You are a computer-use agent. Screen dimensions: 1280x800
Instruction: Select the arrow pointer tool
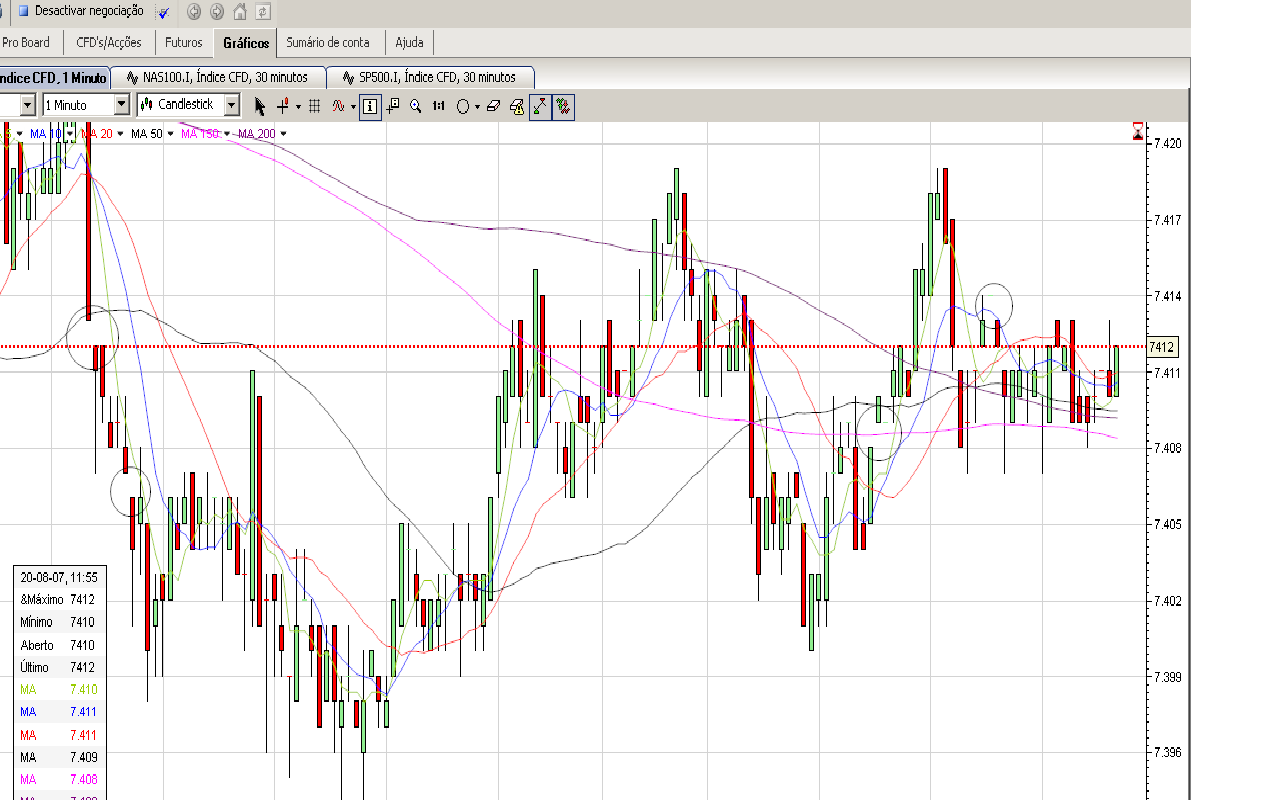pos(260,106)
